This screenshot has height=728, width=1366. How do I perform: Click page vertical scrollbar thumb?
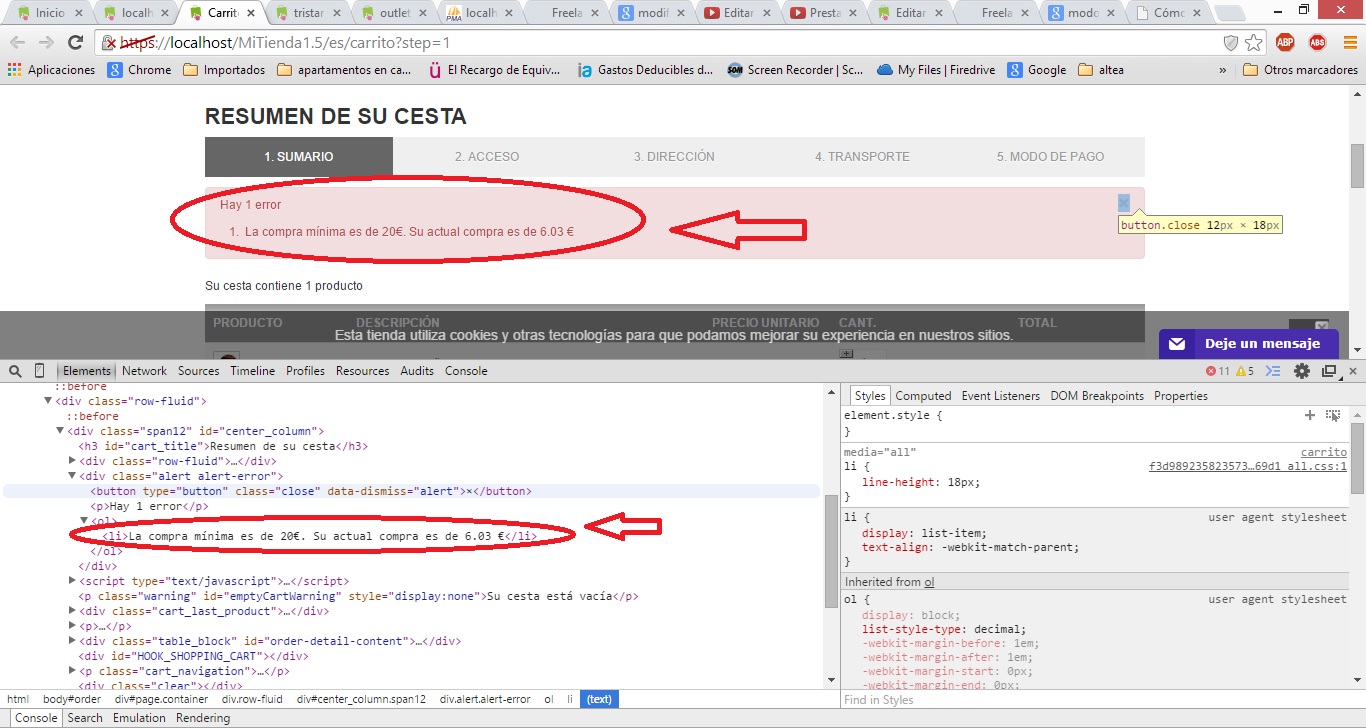[x=1357, y=166]
